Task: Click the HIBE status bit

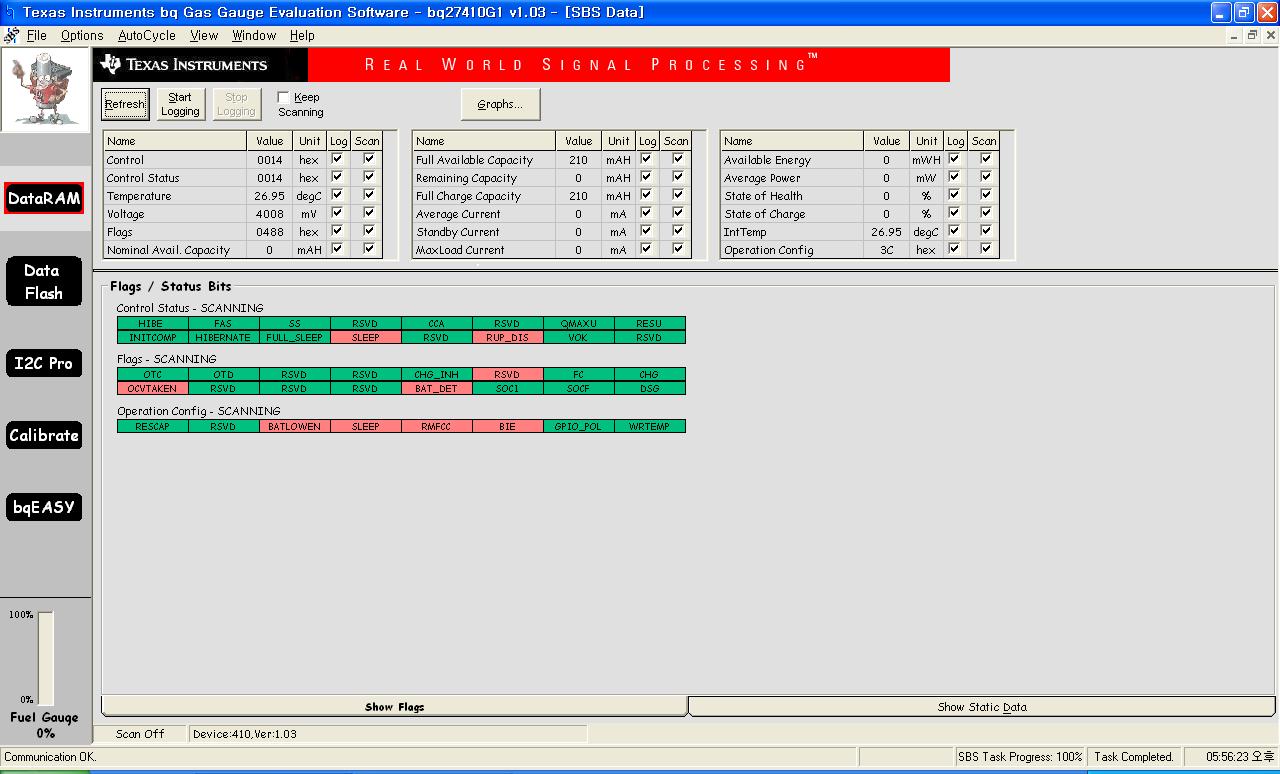Action: pyautogui.click(x=152, y=323)
